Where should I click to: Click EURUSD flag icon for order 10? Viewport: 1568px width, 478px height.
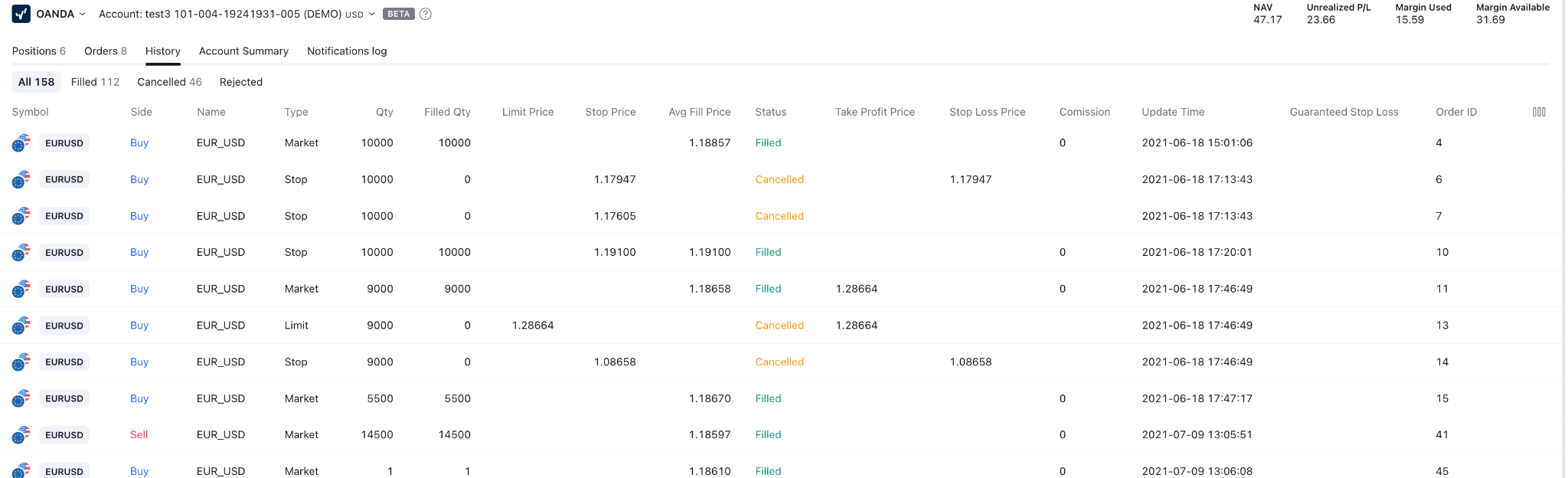tap(21, 253)
